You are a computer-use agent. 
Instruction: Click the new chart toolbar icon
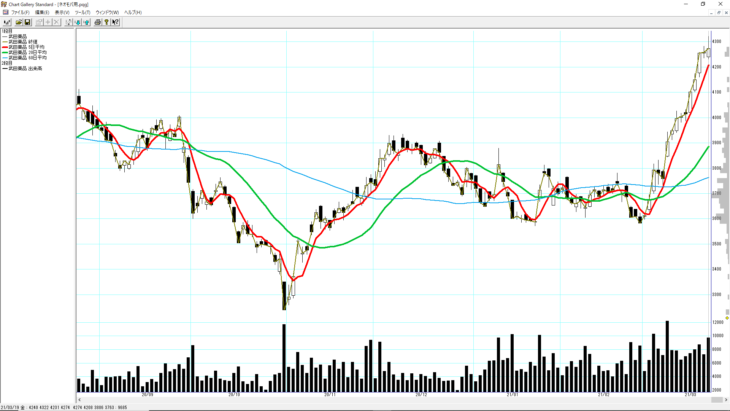tap(7, 21)
